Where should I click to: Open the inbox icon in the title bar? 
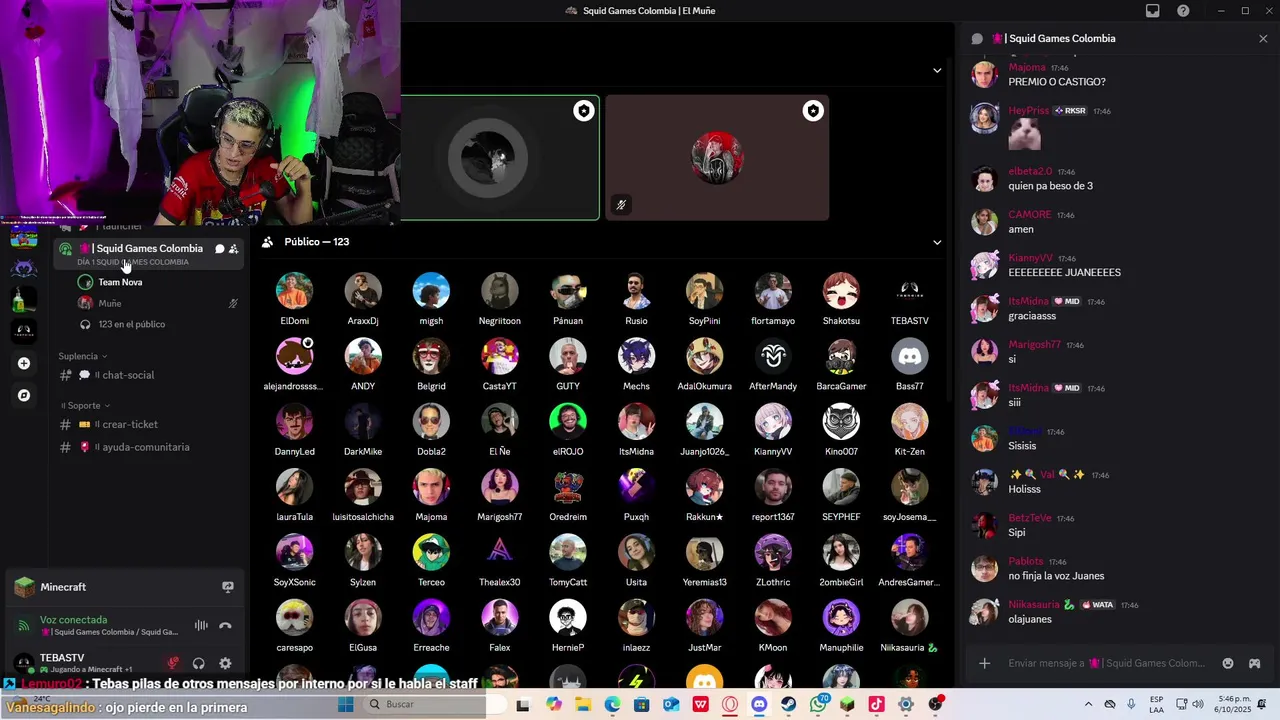(1152, 11)
